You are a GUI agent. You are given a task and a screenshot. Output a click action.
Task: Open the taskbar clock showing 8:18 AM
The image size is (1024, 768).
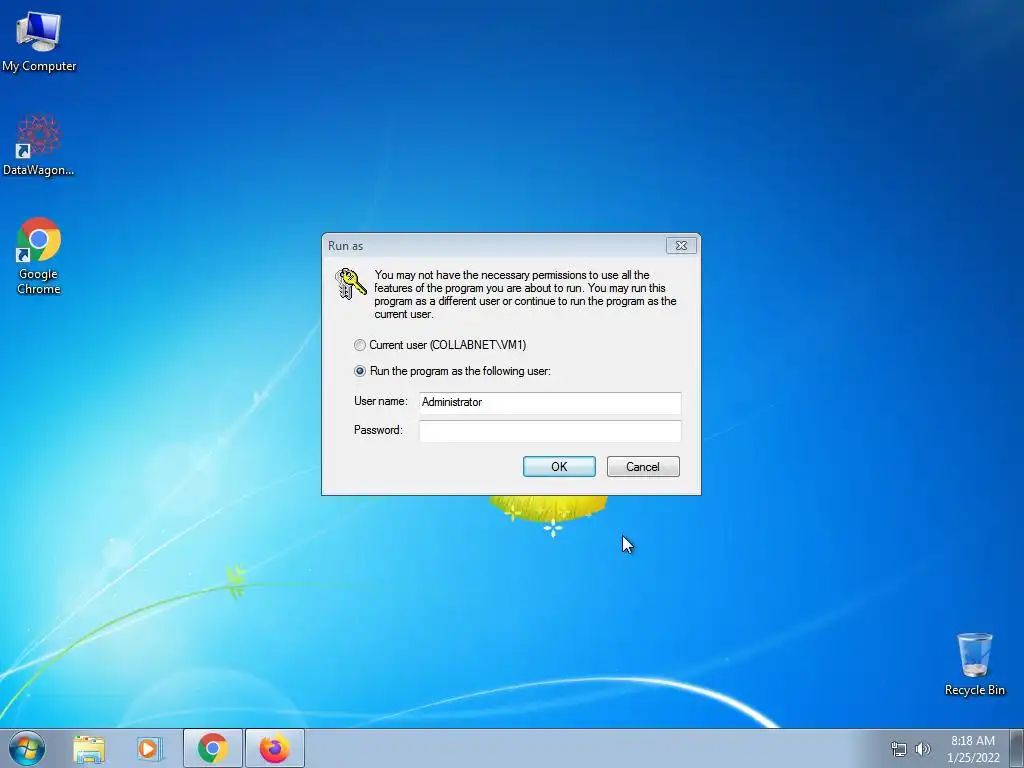tap(973, 749)
